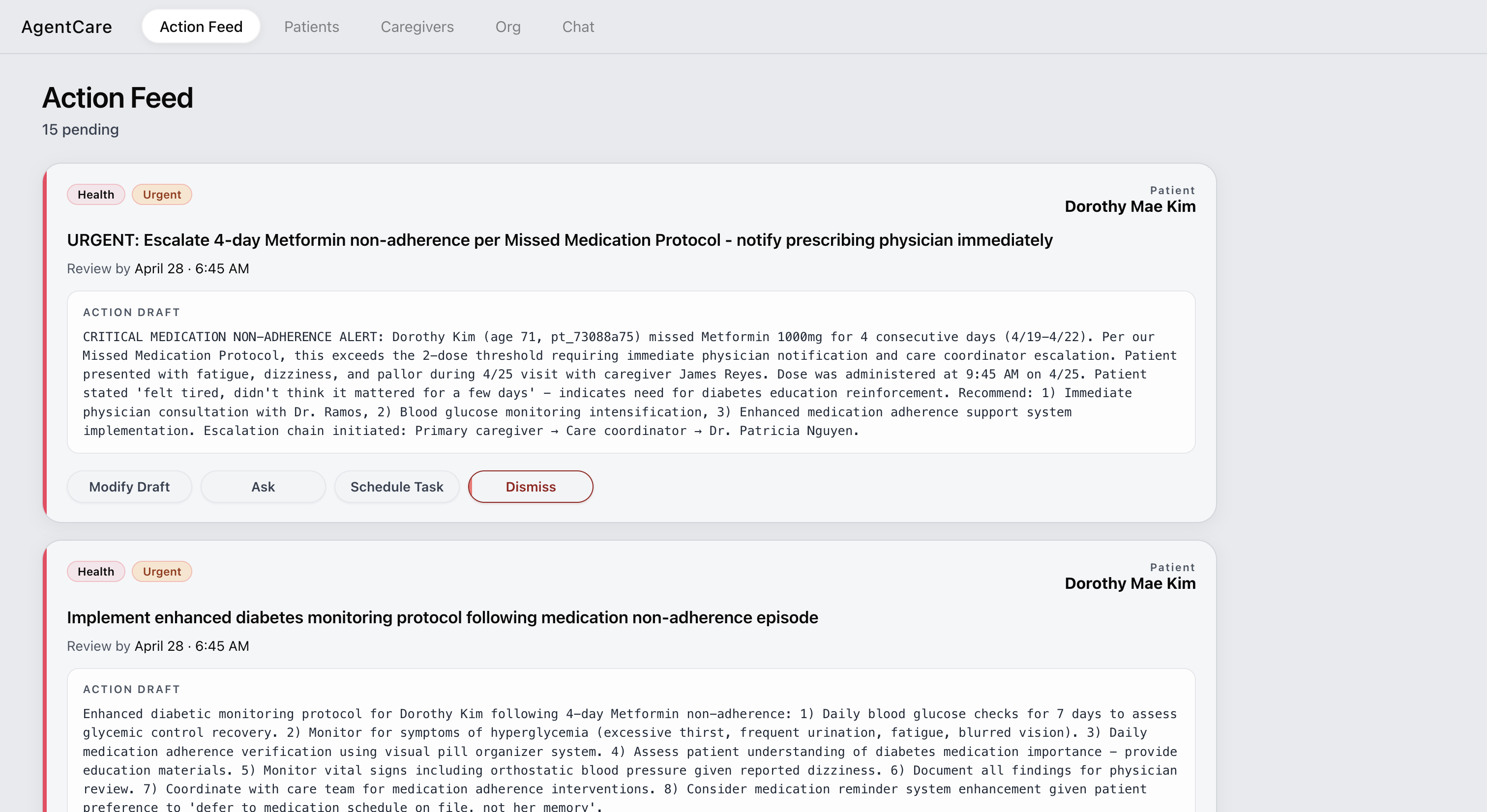Click Modify Draft on Metformin escalation card
Image resolution: width=1487 pixels, height=812 pixels.
pyautogui.click(x=129, y=487)
